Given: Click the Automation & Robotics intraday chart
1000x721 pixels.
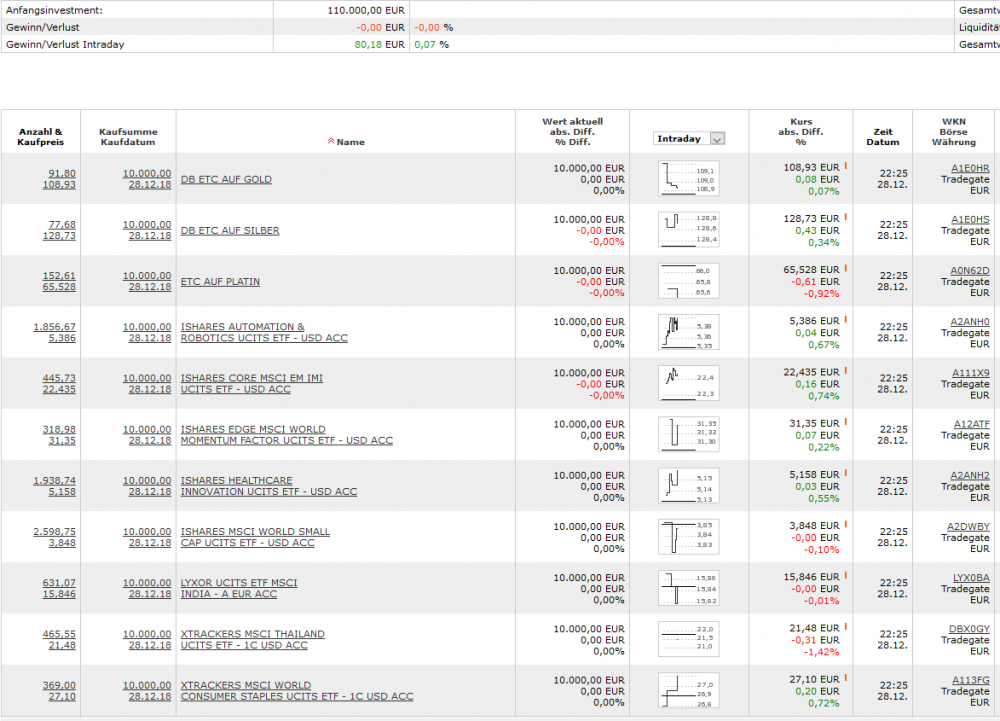Looking at the screenshot, I should pyautogui.click(x=689, y=332).
